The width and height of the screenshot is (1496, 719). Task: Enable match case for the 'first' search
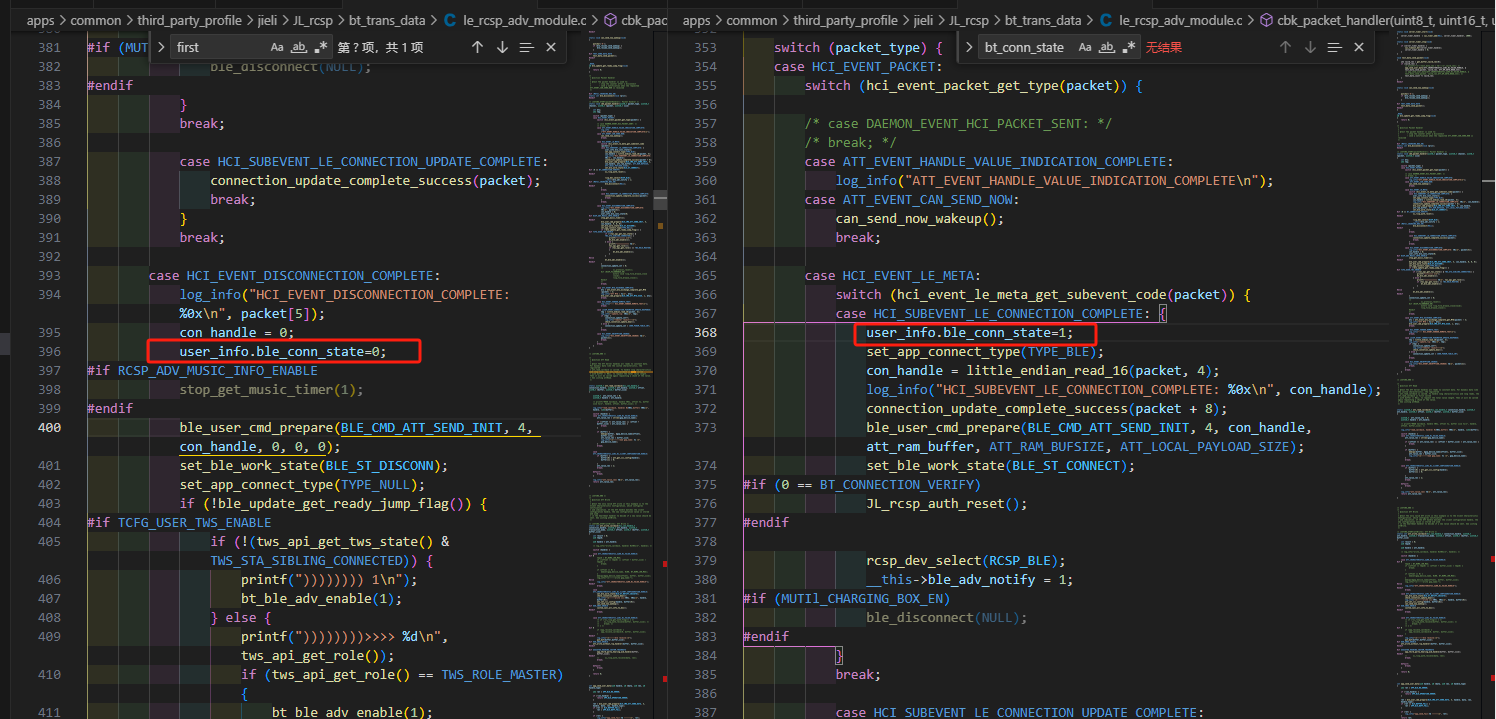click(277, 47)
